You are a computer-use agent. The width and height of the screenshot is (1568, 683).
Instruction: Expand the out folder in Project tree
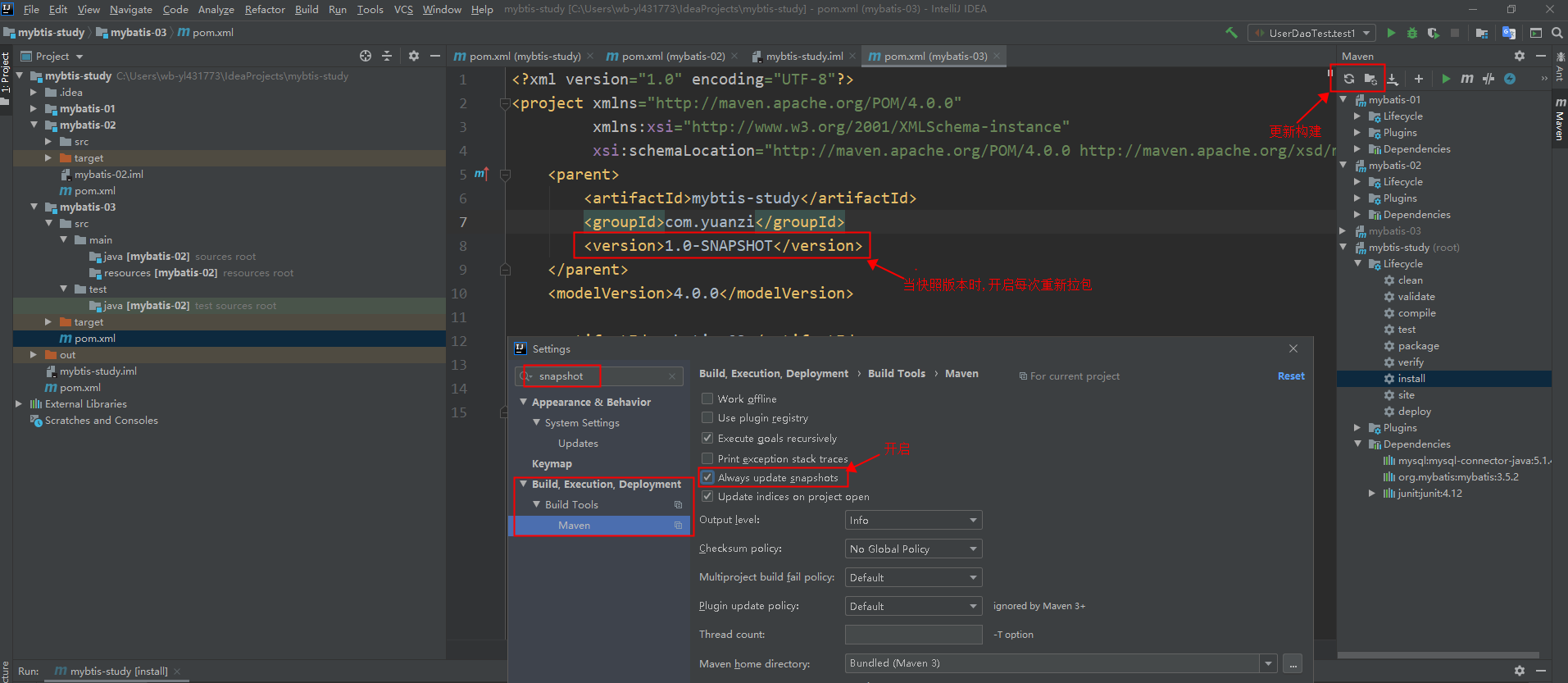coord(34,354)
